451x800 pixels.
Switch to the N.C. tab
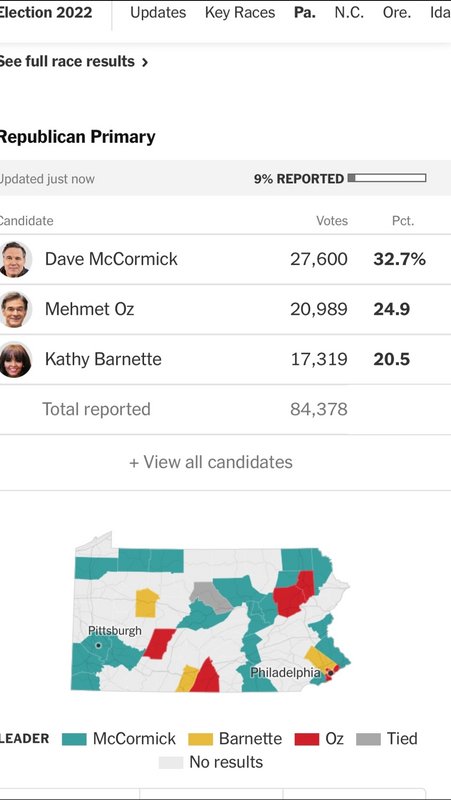pos(349,13)
